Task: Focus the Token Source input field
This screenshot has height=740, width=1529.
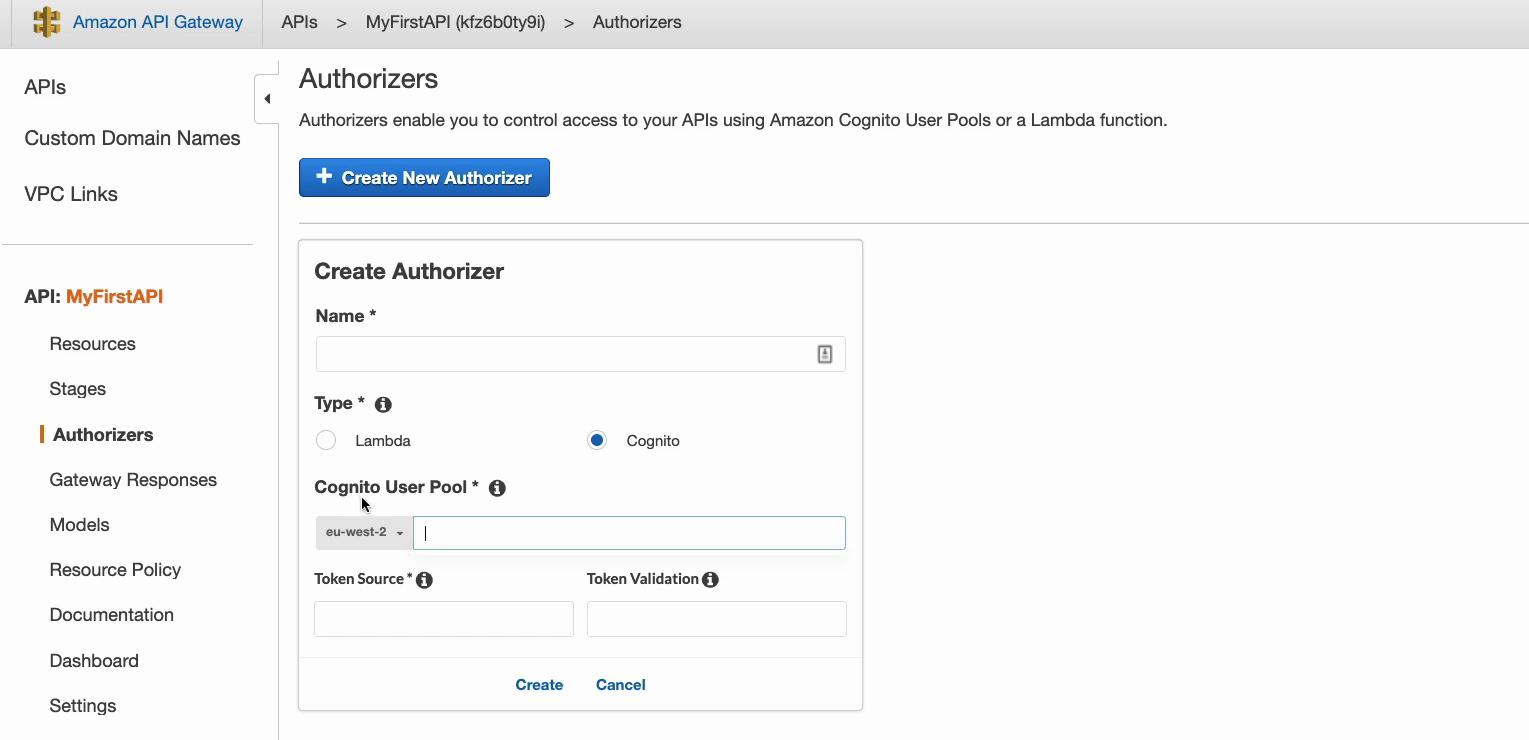Action: click(444, 619)
